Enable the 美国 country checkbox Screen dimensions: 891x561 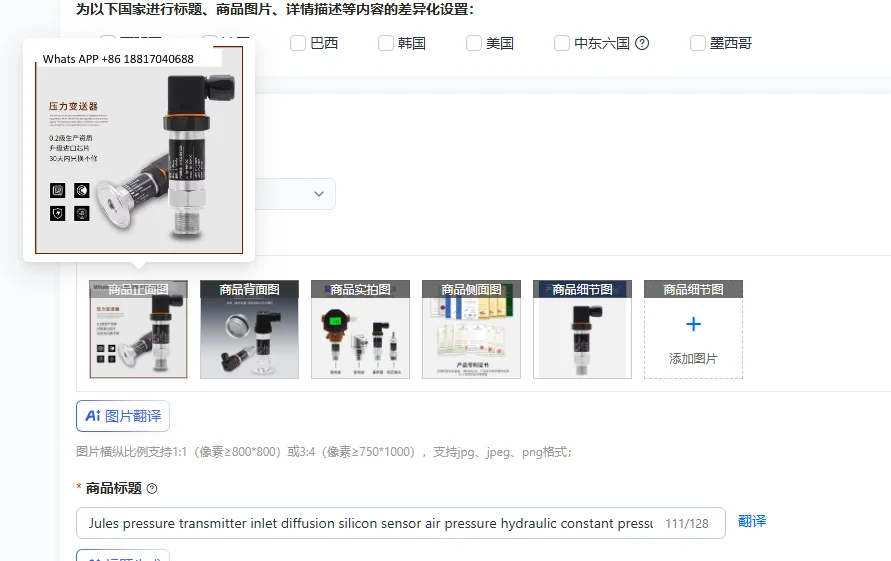pos(474,43)
